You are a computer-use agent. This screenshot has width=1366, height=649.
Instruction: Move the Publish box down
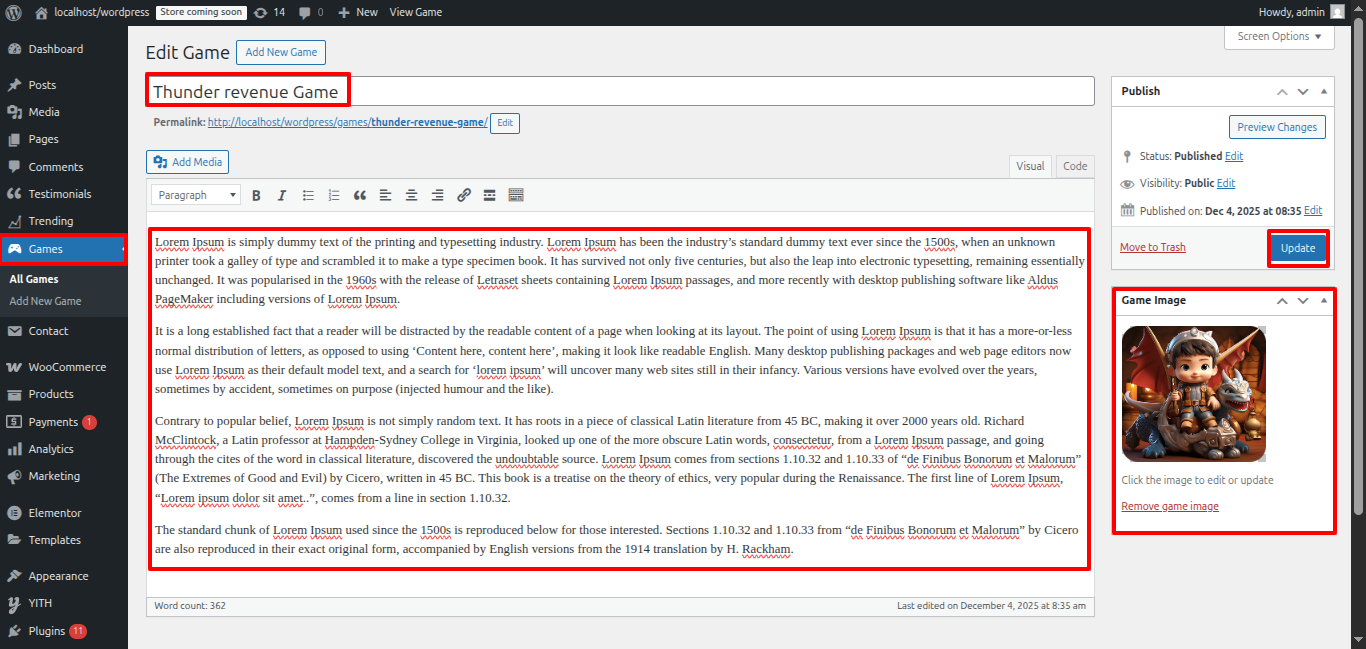pyautogui.click(x=1303, y=91)
